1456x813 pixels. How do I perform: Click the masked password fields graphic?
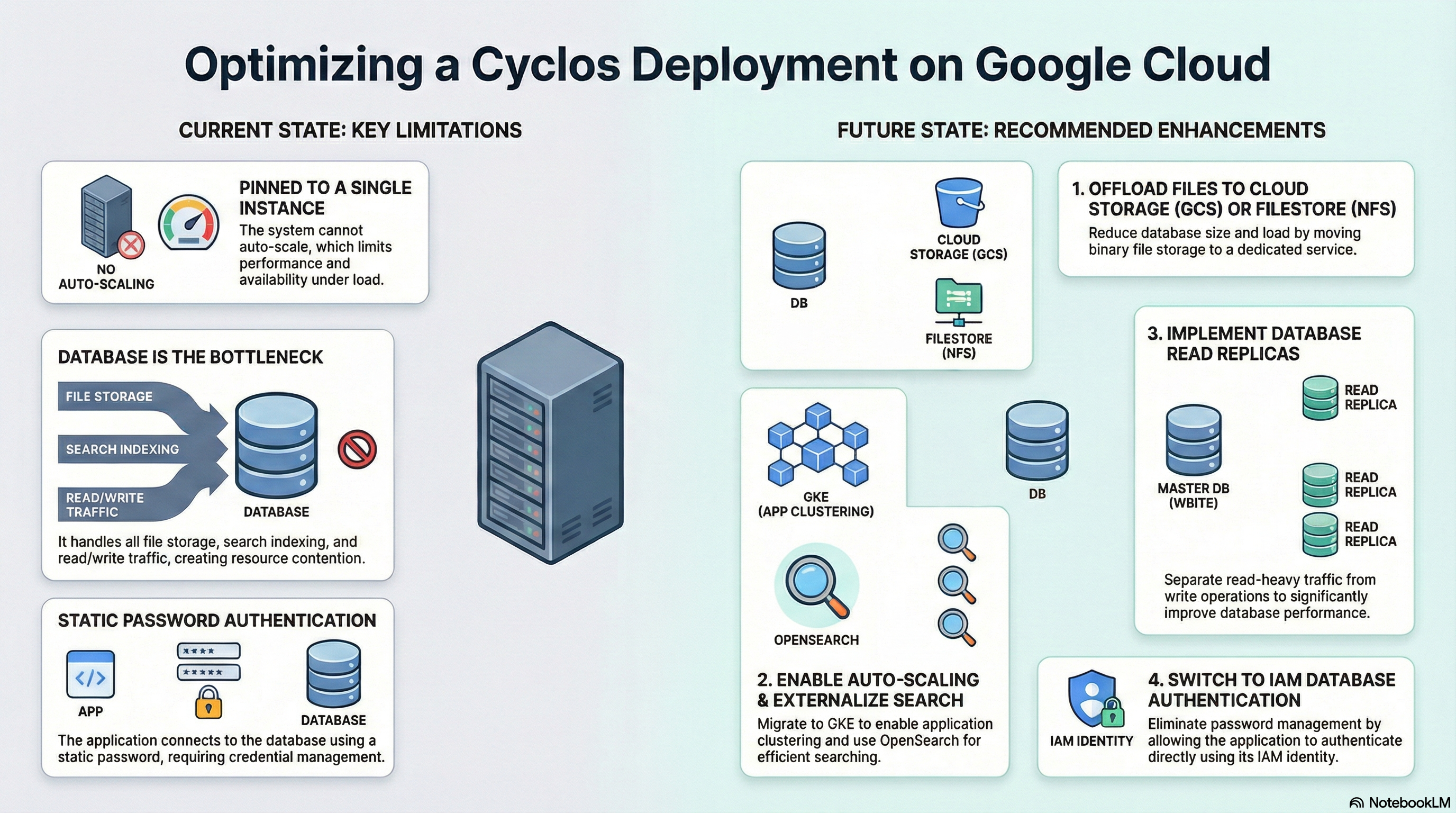(208, 661)
